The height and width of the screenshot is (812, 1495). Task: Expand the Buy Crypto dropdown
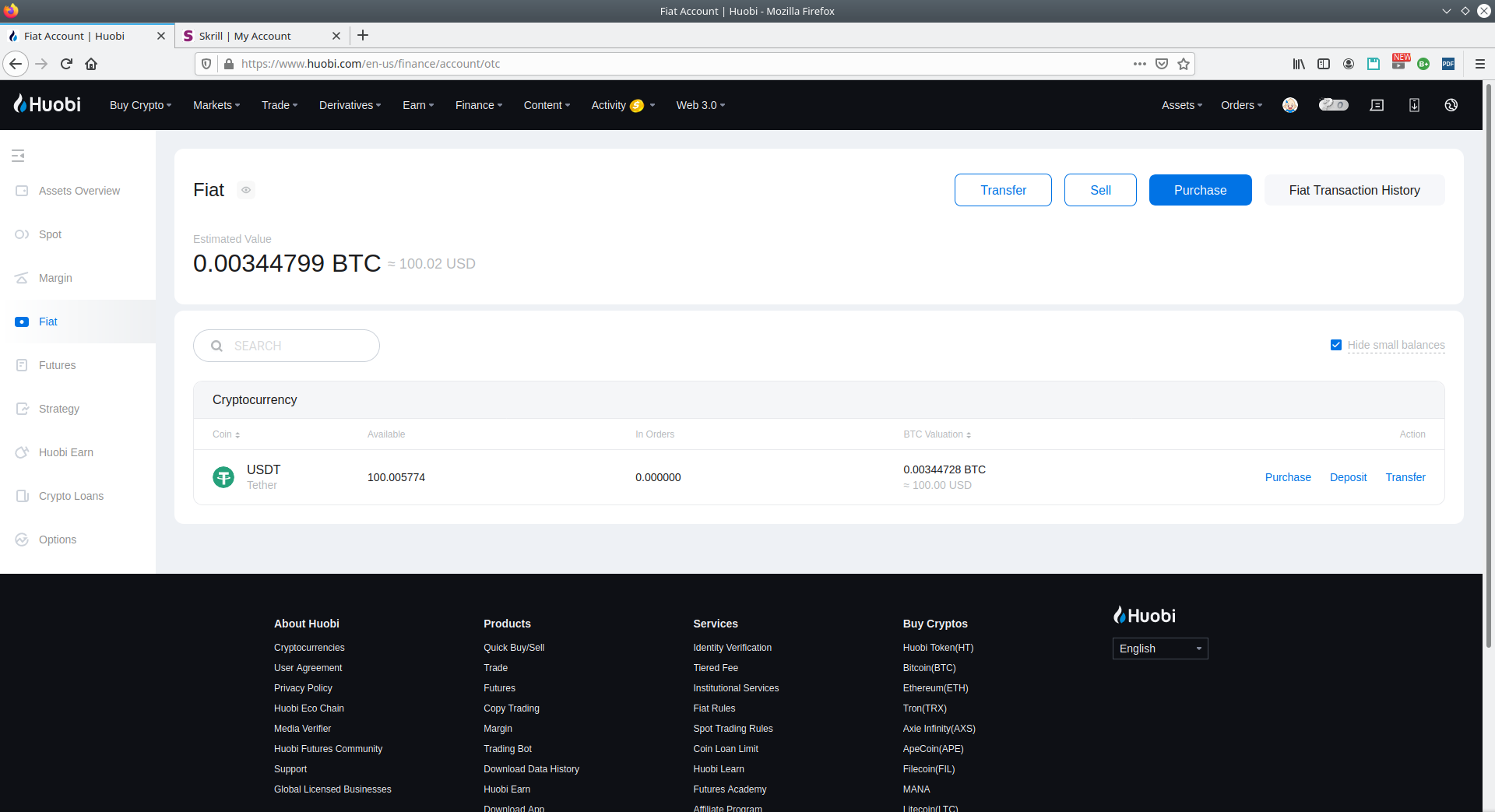coord(141,105)
